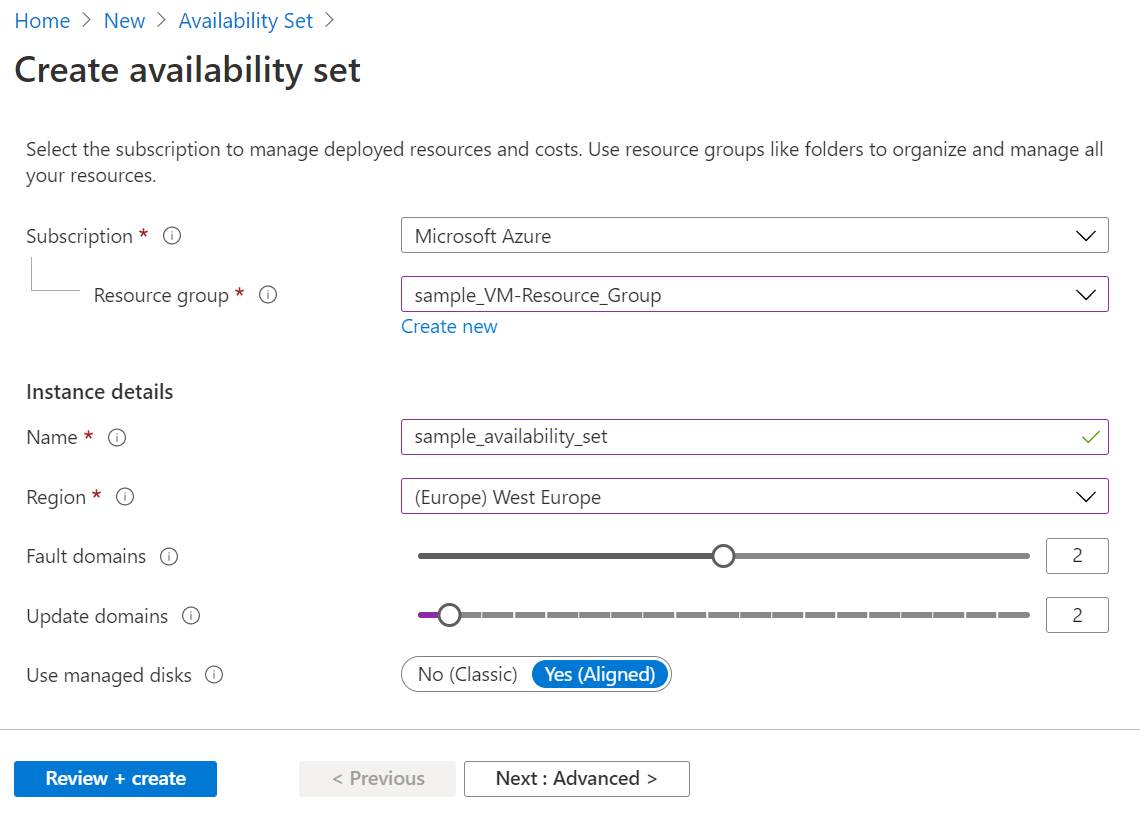Open the Fault domains info icon
1140x824 pixels.
(169, 556)
